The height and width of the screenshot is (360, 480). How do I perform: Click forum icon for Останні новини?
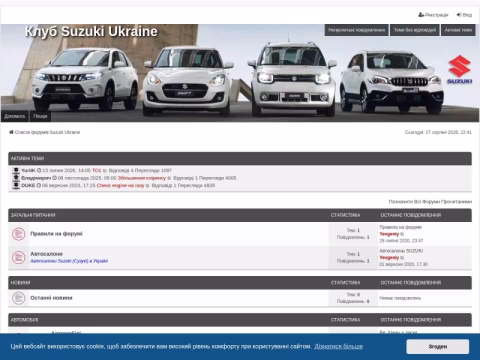point(19,298)
